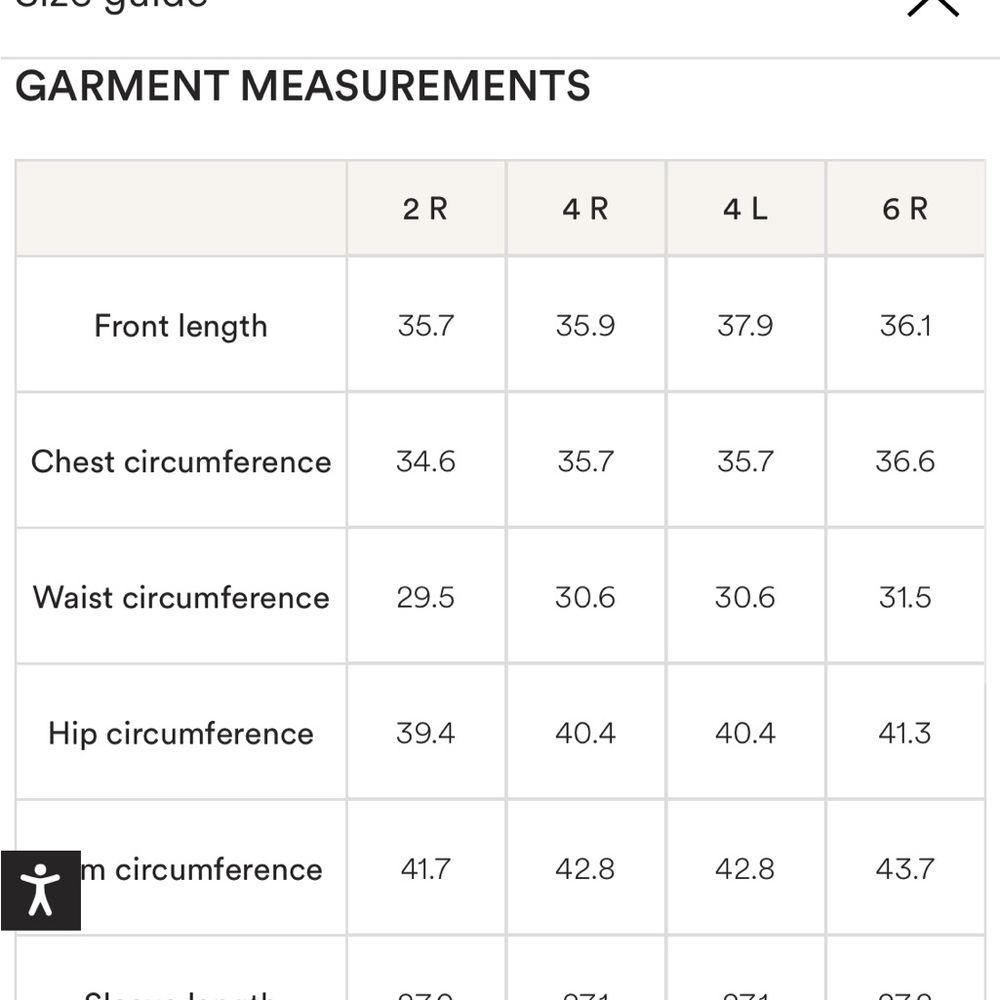
Task: Click the 6 R hem circumference value 43.7
Action: click(x=905, y=869)
